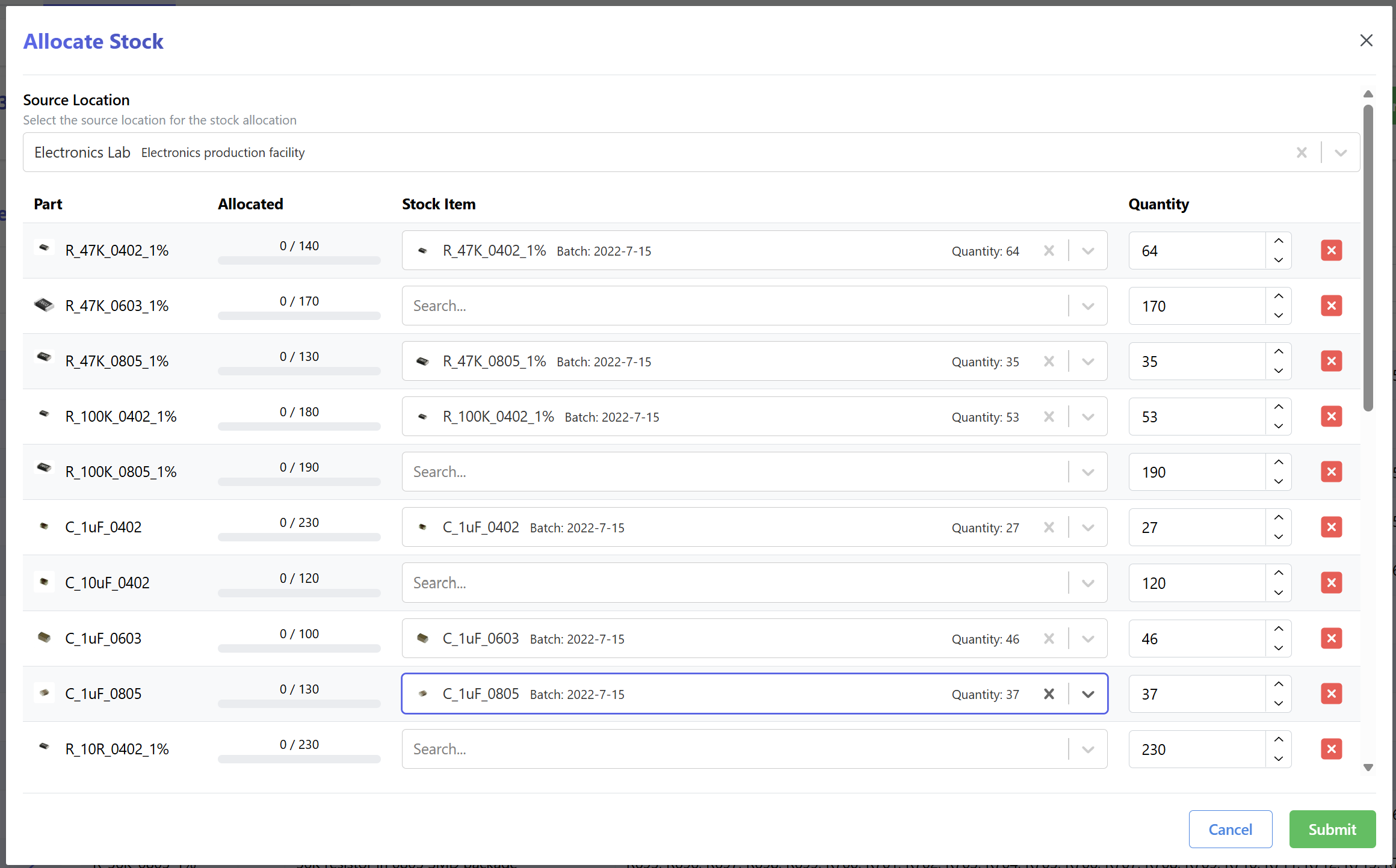The height and width of the screenshot is (868, 1396).
Task: Click the R_47K_0805_1% allocated progress bar
Action: tap(299, 371)
